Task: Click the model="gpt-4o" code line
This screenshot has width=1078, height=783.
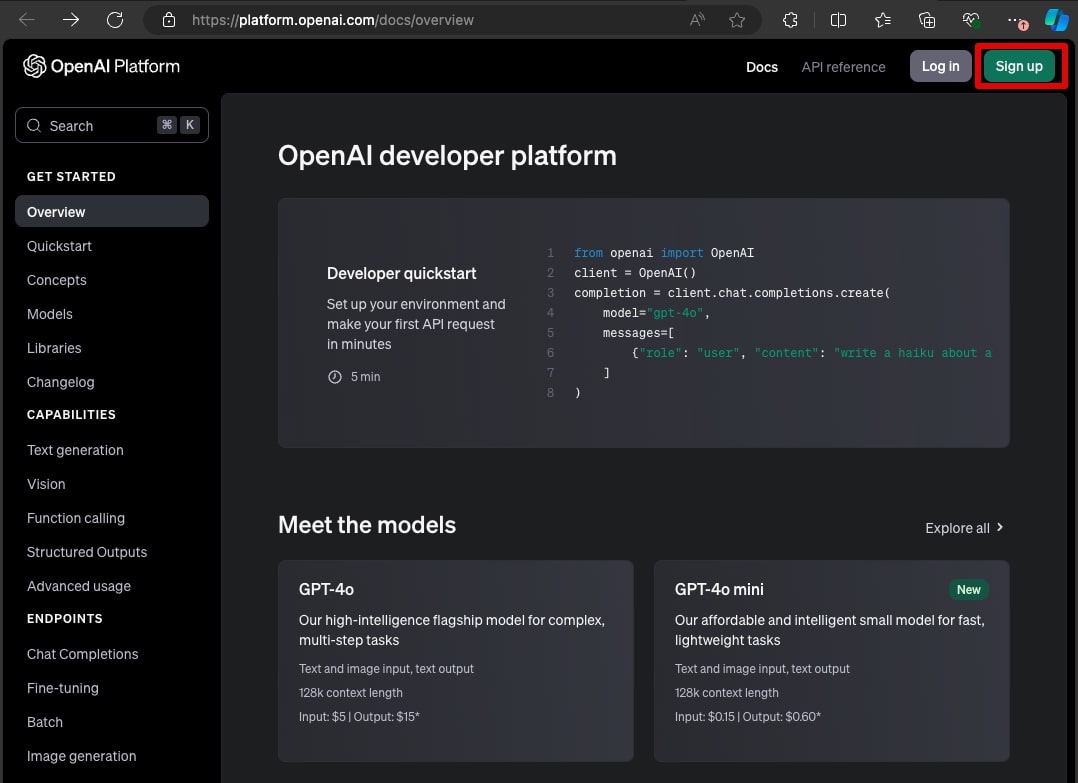Action: click(656, 313)
